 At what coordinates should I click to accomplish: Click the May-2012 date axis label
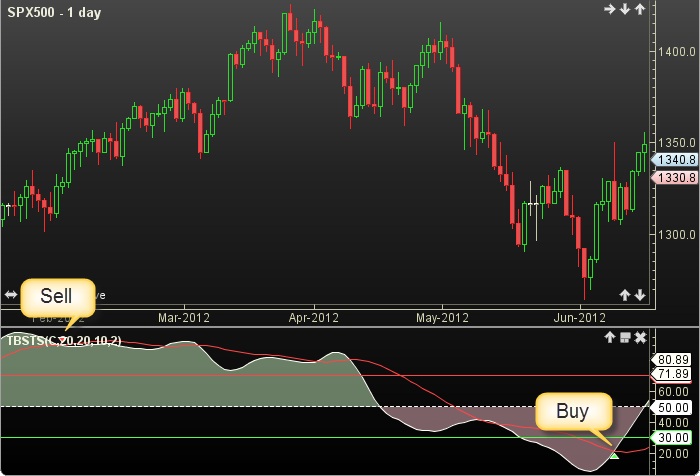pos(442,318)
